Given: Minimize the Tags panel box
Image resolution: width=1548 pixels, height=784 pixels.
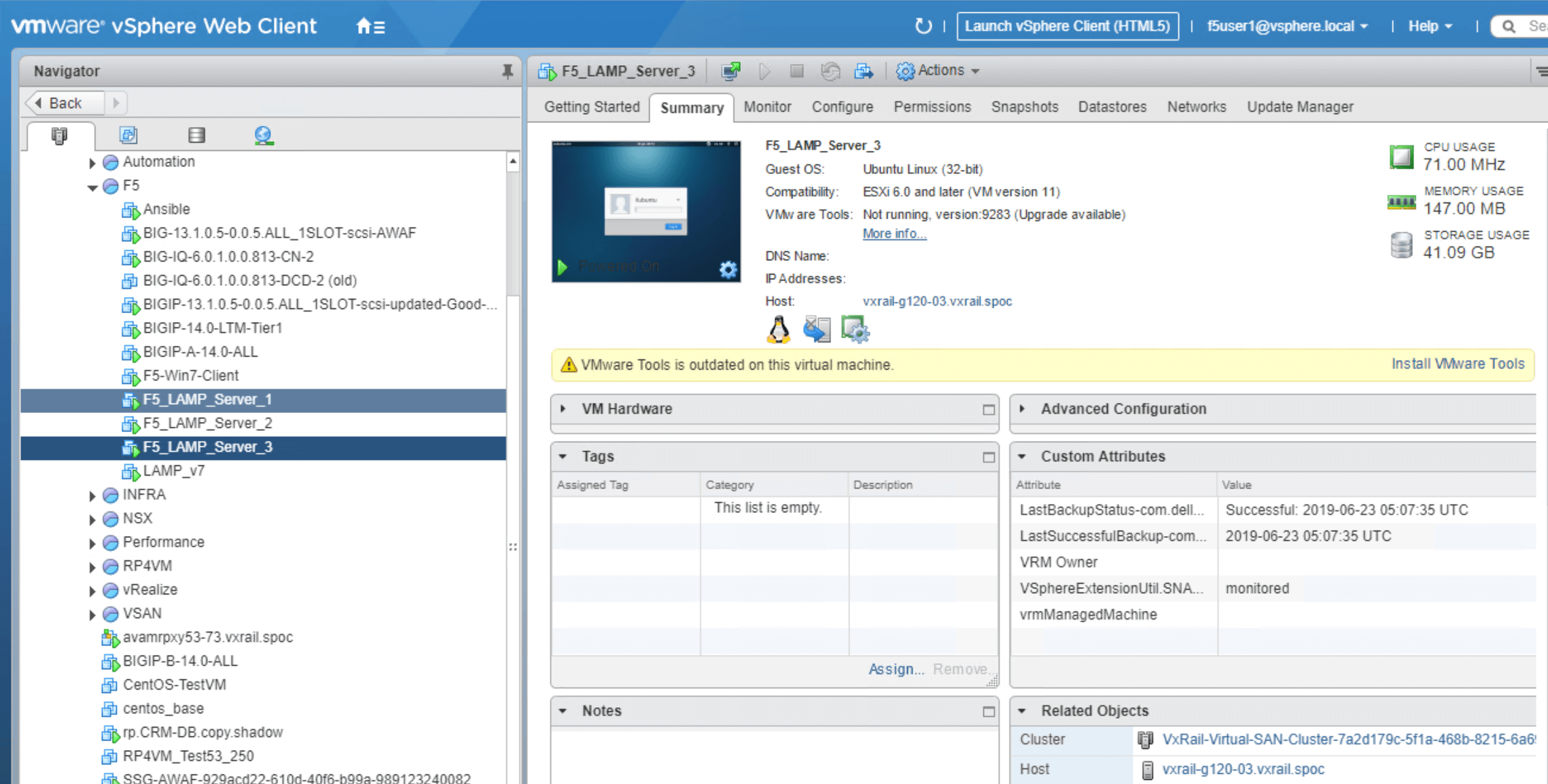Looking at the screenshot, I should point(988,457).
